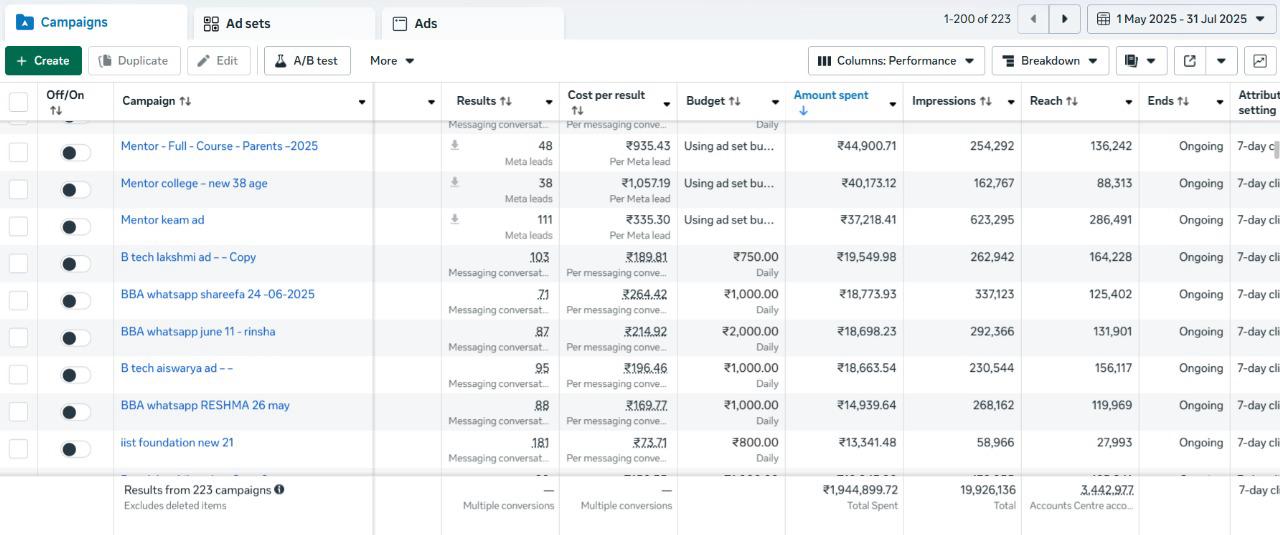
Task: Open the Campaigns tab
Action: (x=95, y=22)
